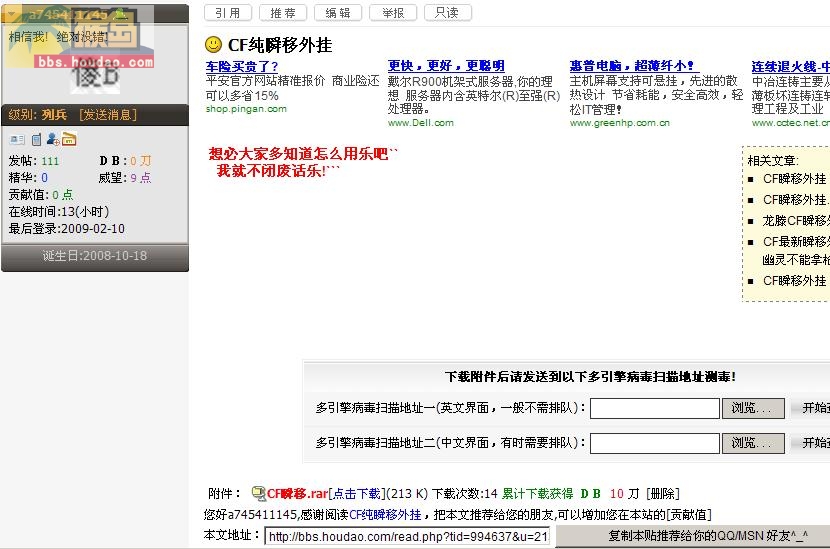Select the thread URL text field
Screen dimensions: 830x549
click(408, 536)
